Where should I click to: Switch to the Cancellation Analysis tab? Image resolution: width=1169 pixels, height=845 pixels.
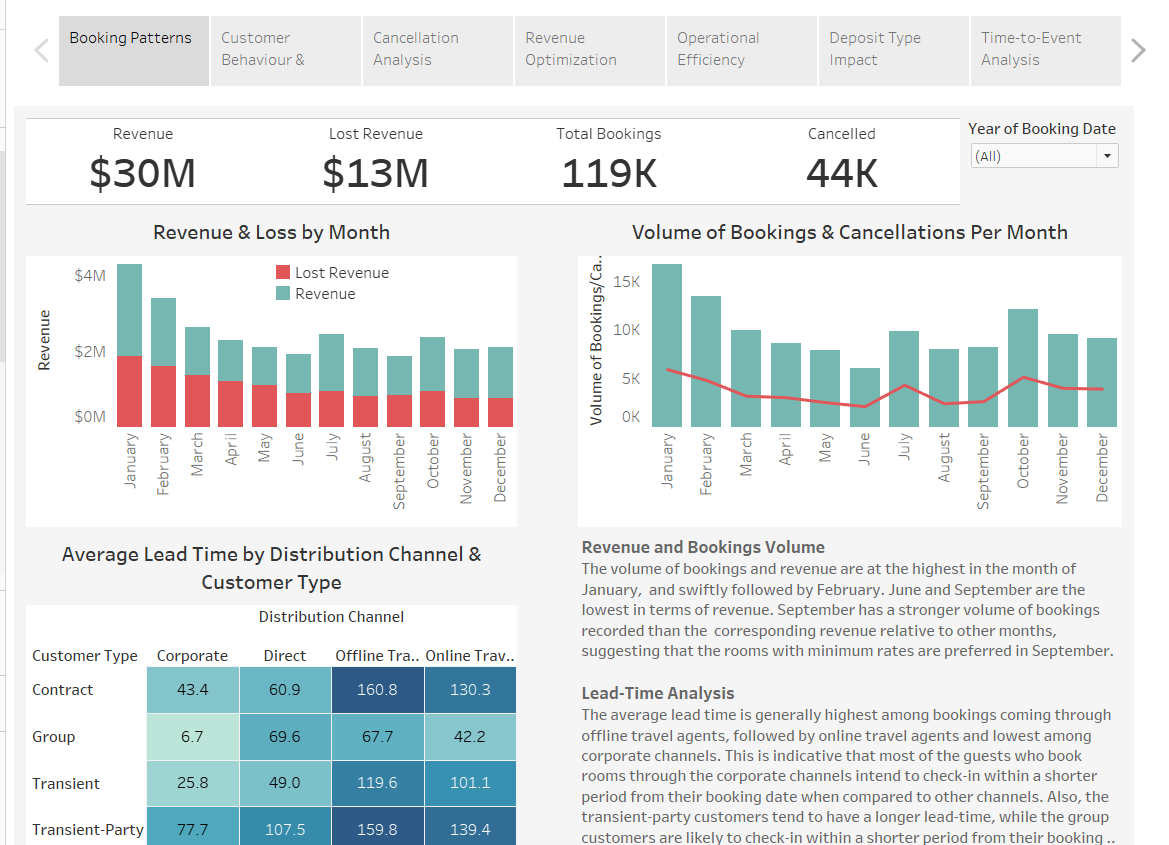437,50
